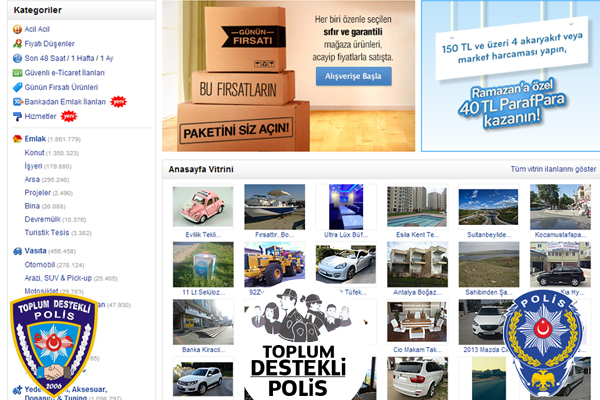The width and height of the screenshot is (600, 400).
Task: Go to Turistik Tesis listings
Action: [44, 231]
